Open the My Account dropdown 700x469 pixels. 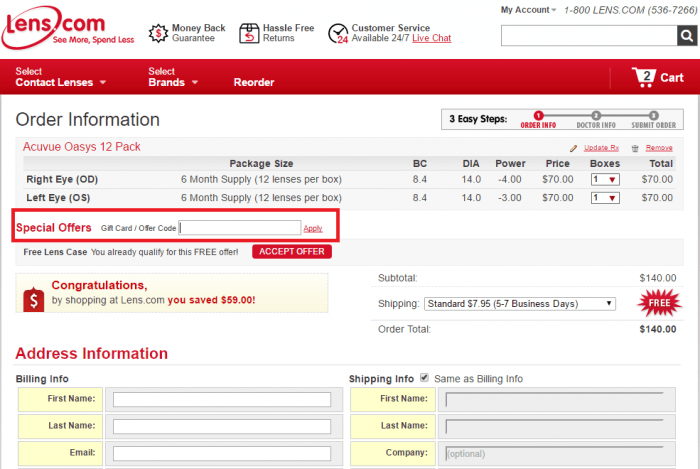pos(529,10)
